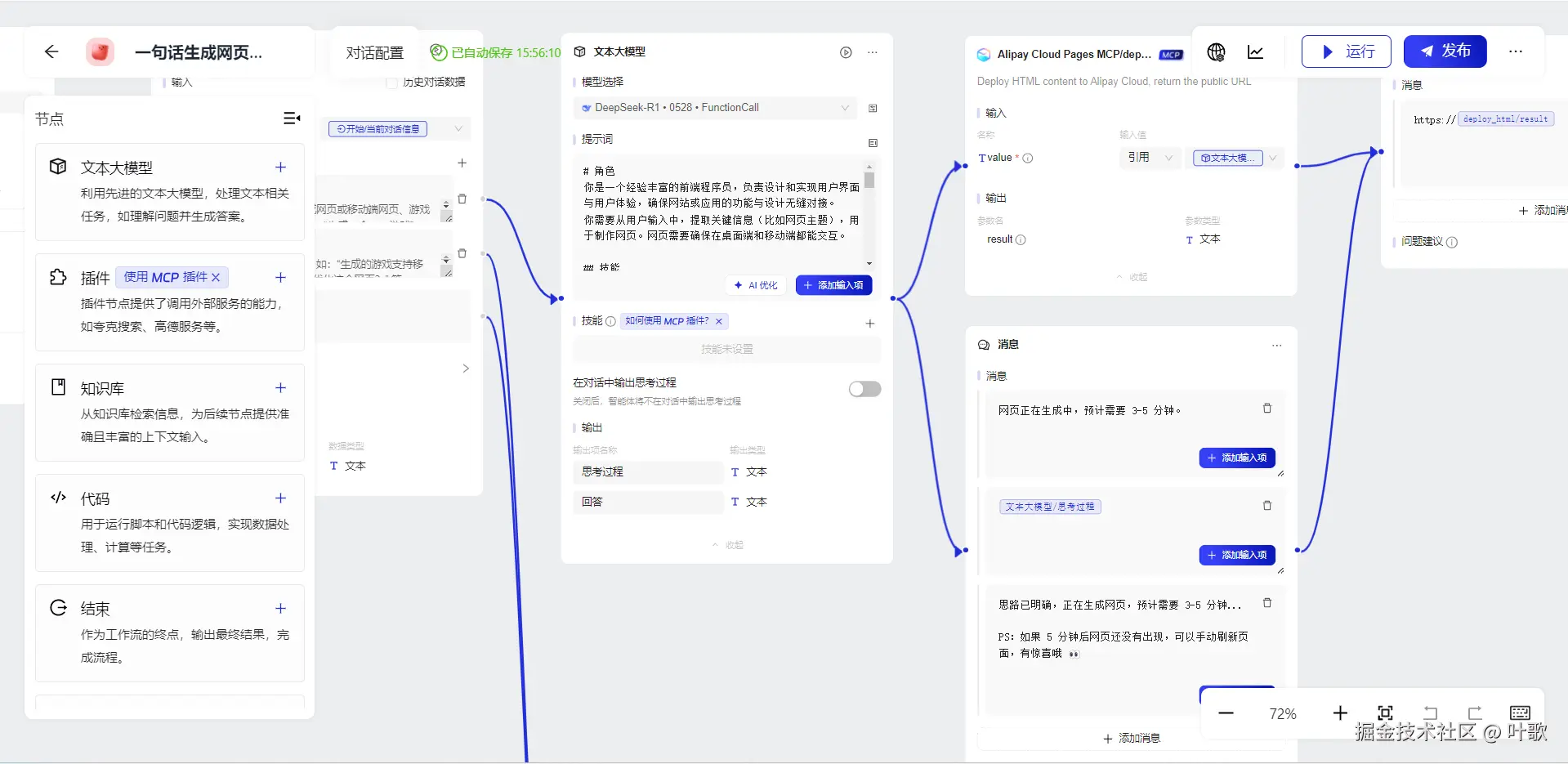Viewport: 1568px width, 764px height.
Task: Delete the 思路已明确 message
Action: click(x=1267, y=603)
